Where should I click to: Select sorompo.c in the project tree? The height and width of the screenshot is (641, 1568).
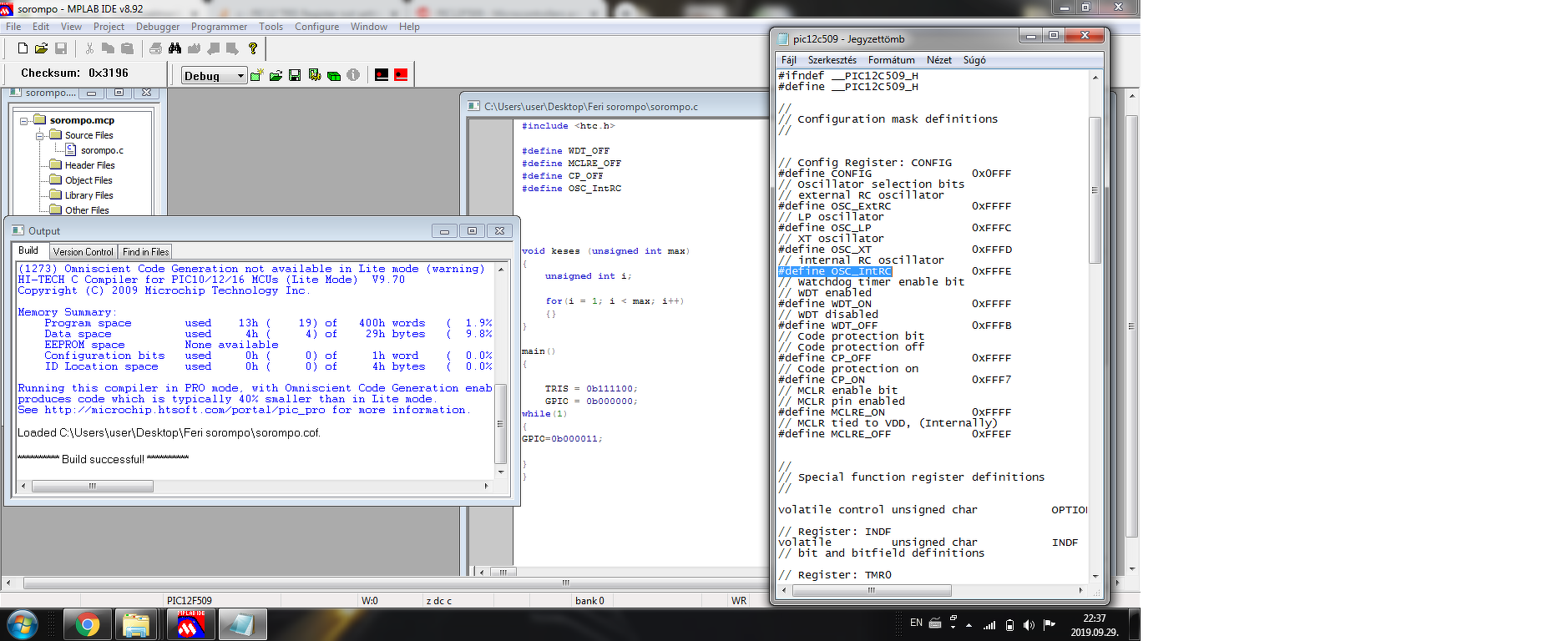tap(102, 150)
